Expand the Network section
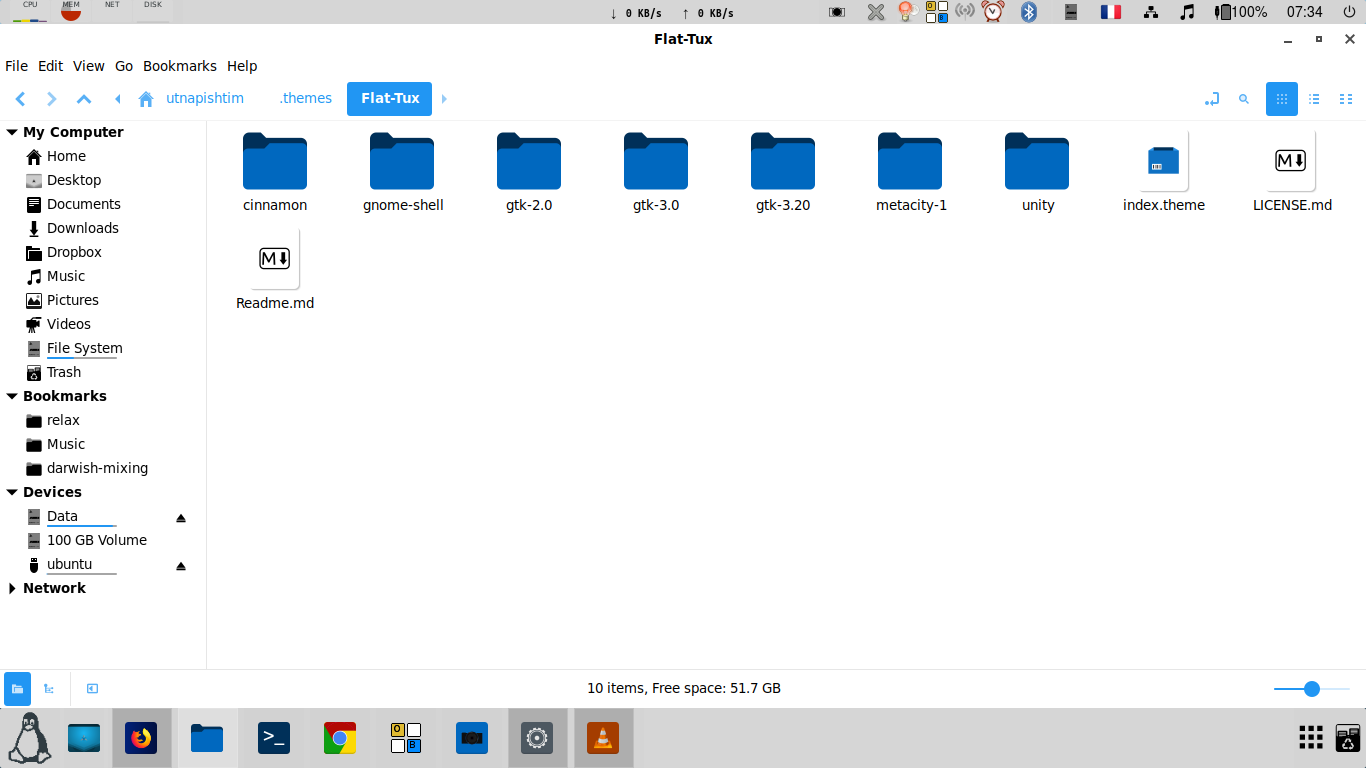Viewport: 1366px width, 768px height. click(12, 588)
